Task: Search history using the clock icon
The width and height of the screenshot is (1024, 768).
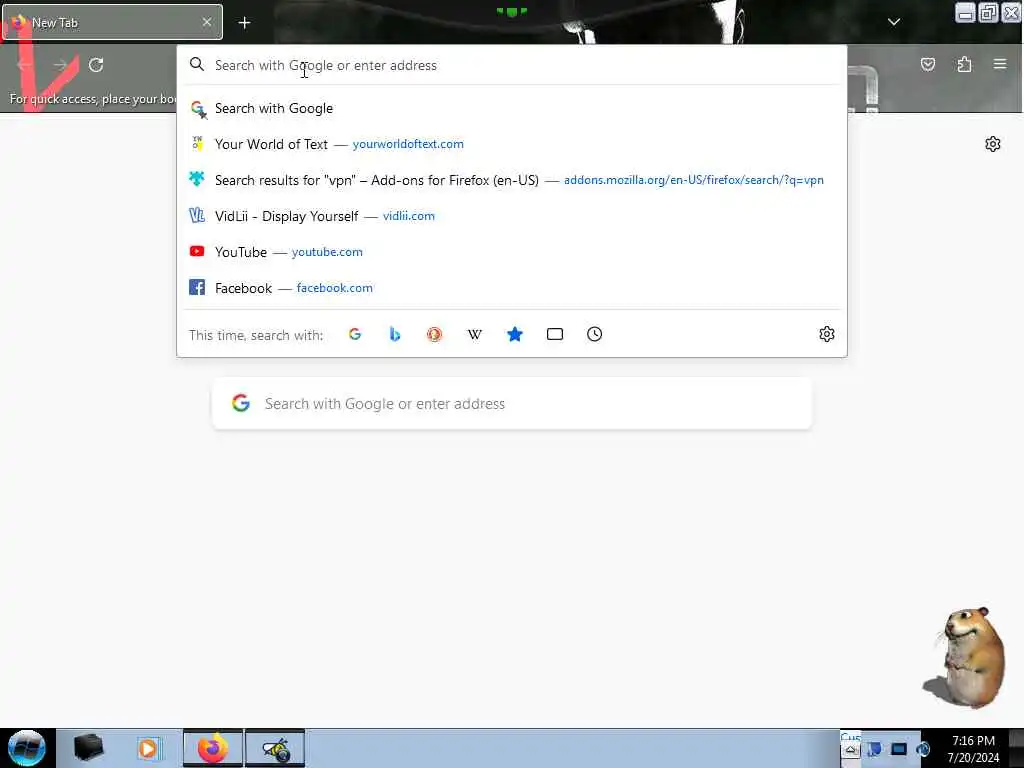Action: (x=594, y=334)
